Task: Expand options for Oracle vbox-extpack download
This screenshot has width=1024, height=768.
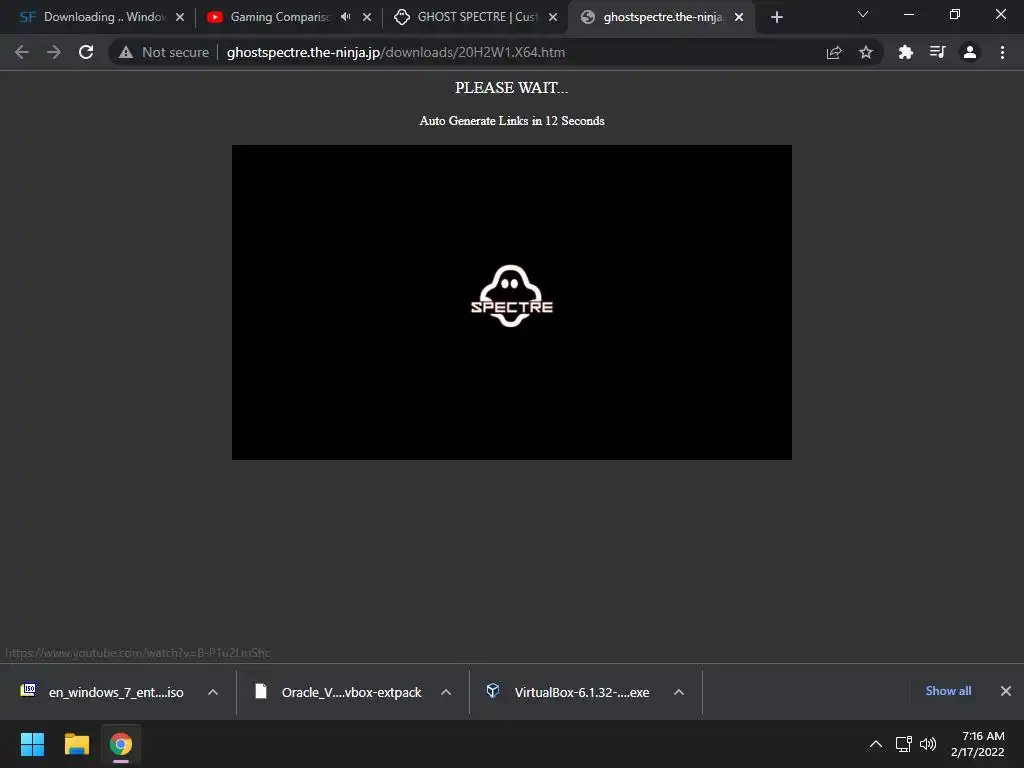Action: click(446, 692)
